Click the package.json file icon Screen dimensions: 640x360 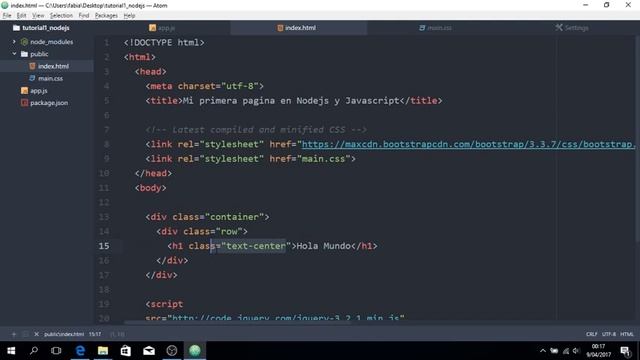24,103
